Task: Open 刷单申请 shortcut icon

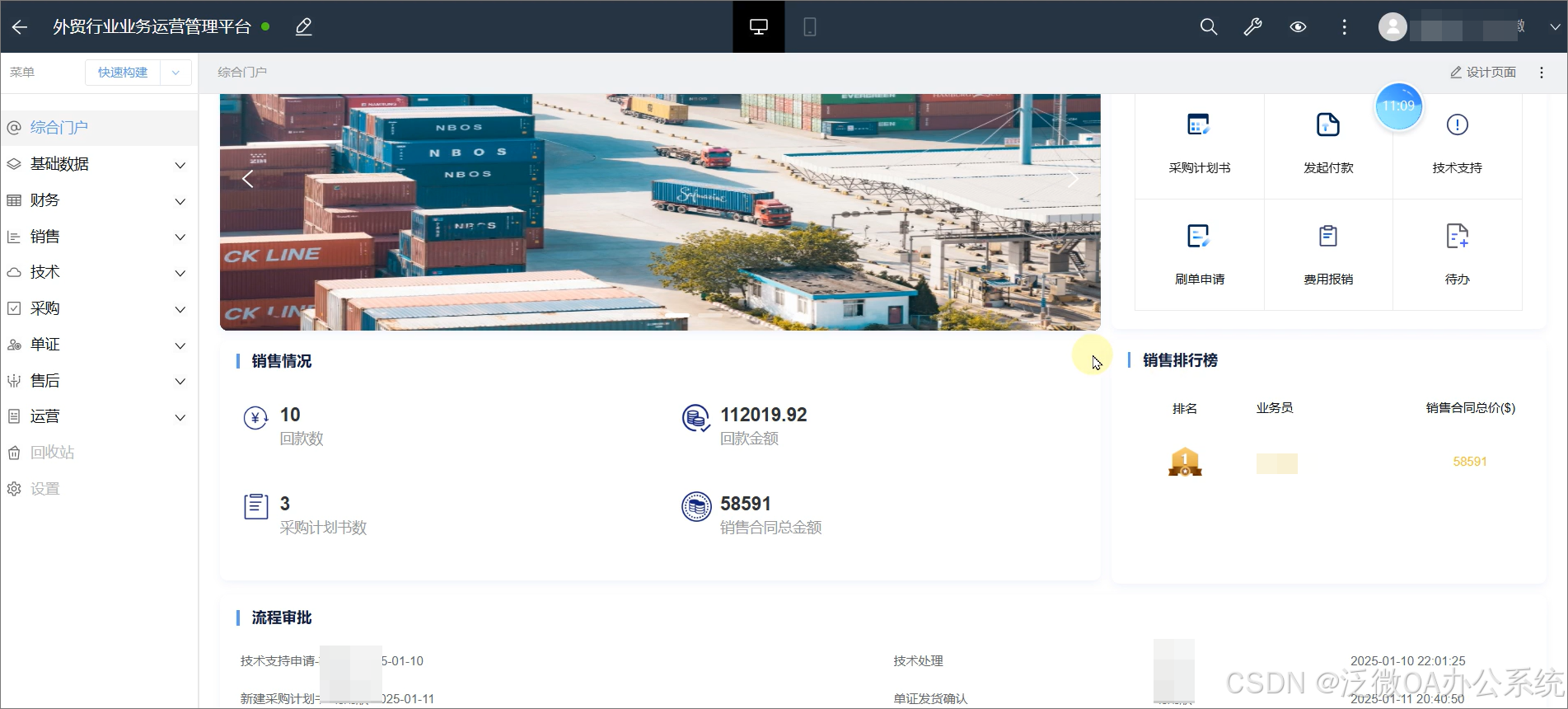Action: coord(1199,236)
